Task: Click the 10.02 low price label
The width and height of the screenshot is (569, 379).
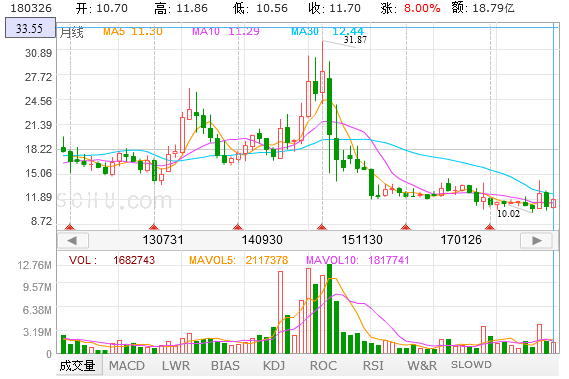Action: point(508,214)
